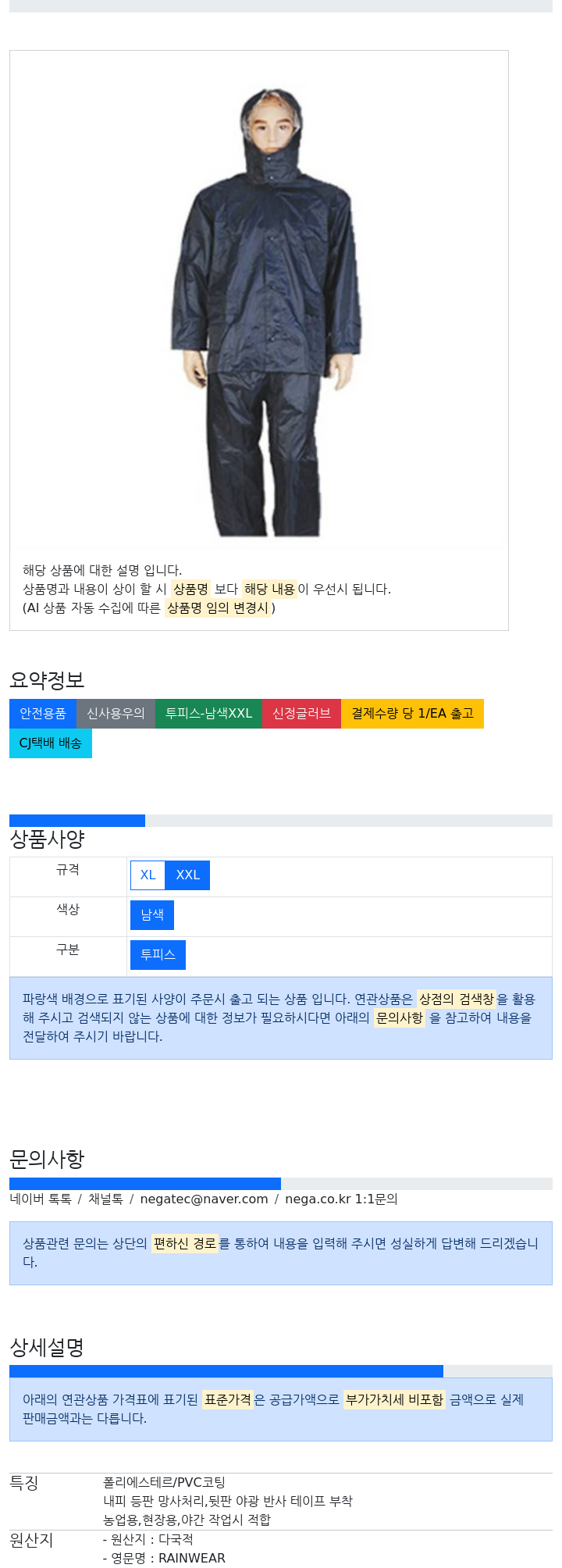Image resolution: width=562 pixels, height=1568 pixels.
Task: Choose the XXL size option
Action: point(187,875)
